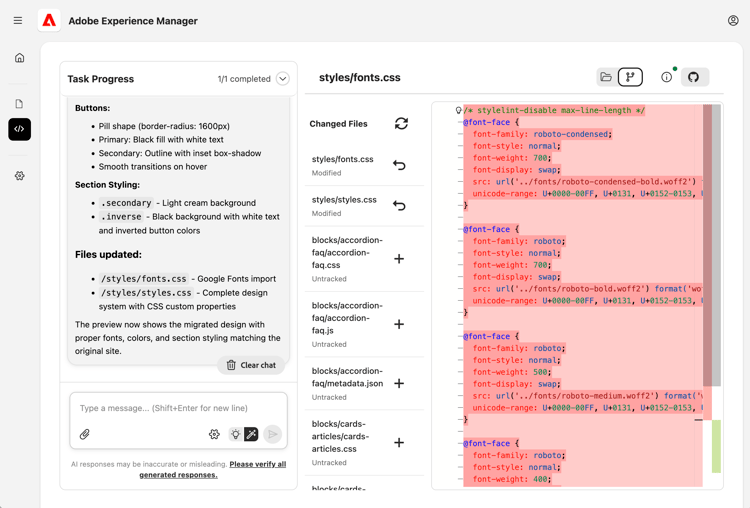The height and width of the screenshot is (508, 750).
Task: Click the Adobe logo icon
Action: coord(49,21)
